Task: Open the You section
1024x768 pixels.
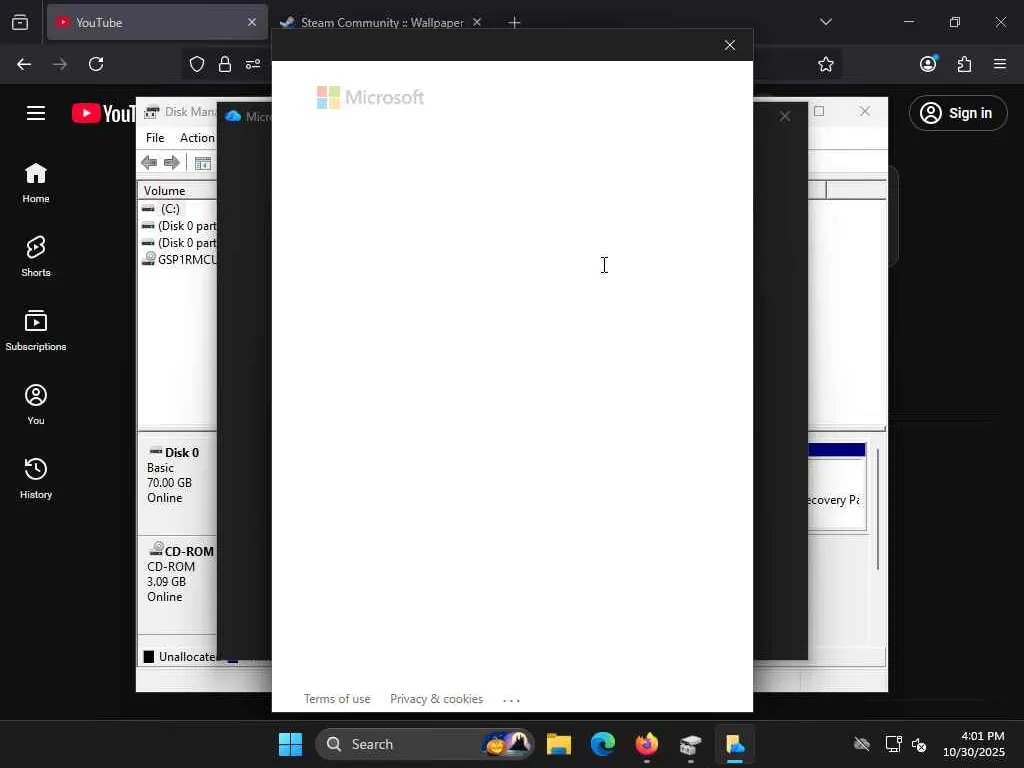Action: [x=36, y=404]
